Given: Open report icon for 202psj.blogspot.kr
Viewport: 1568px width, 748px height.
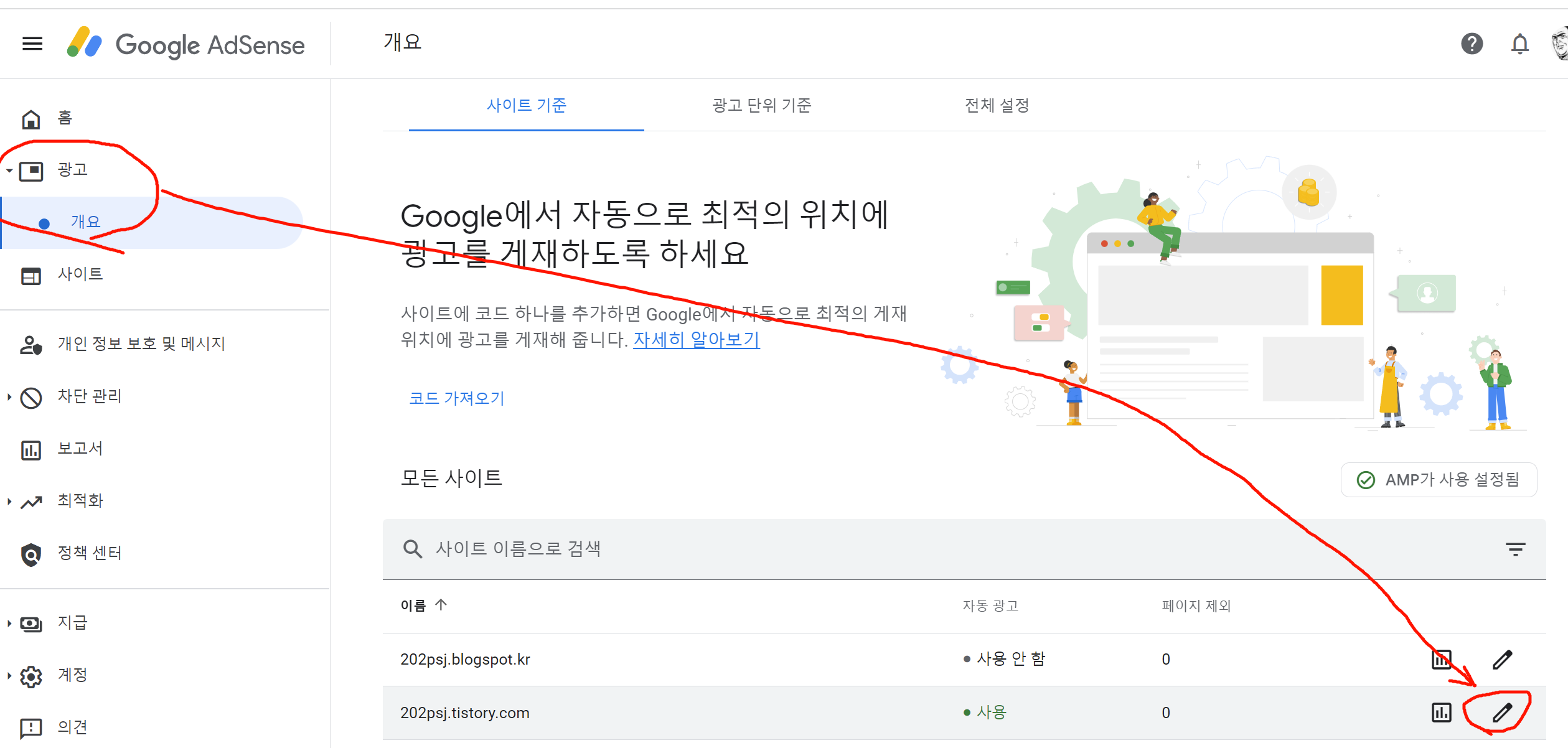Looking at the screenshot, I should 1441,659.
